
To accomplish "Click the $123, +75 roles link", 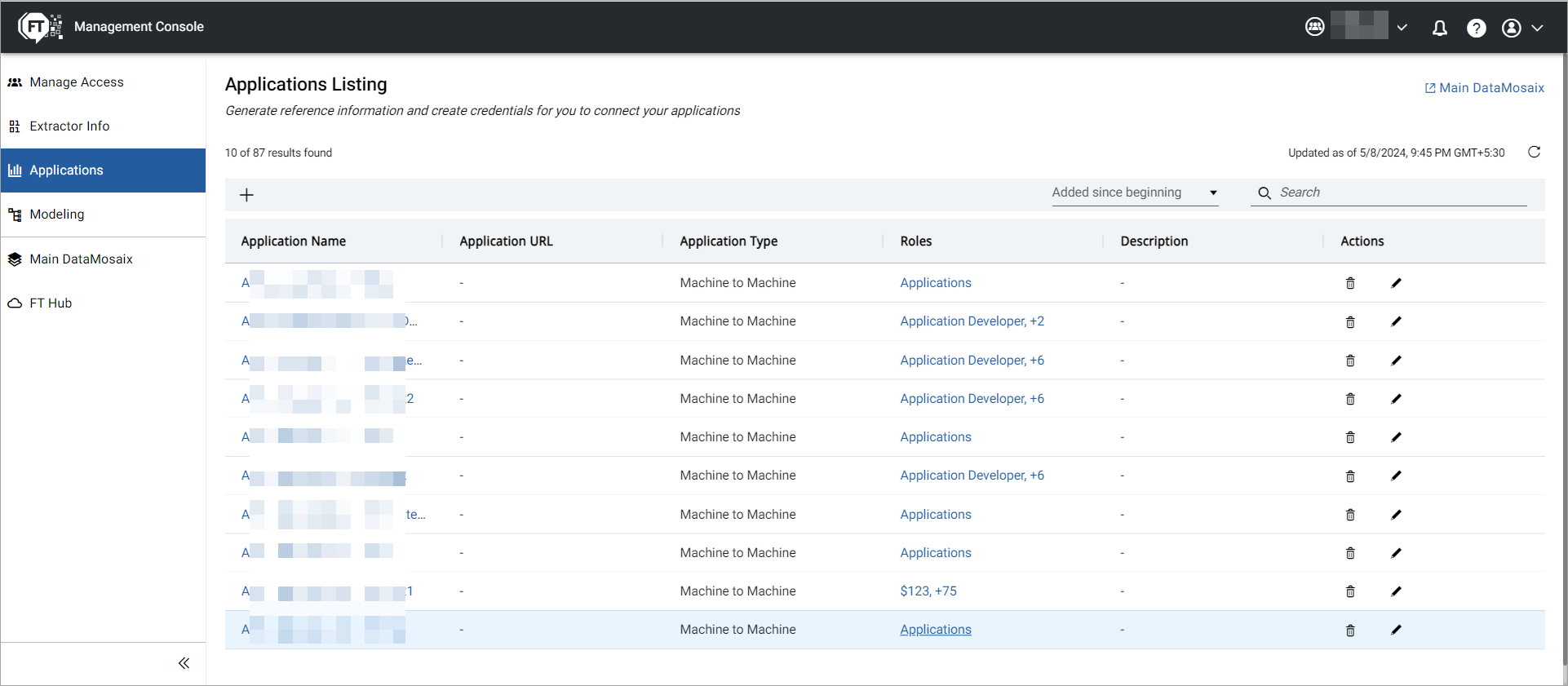I will 928,591.
